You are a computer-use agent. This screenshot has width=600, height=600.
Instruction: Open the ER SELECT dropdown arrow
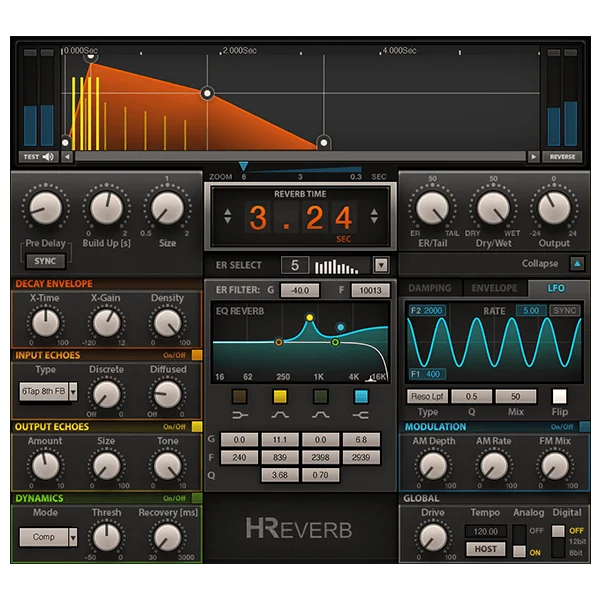pos(381,265)
